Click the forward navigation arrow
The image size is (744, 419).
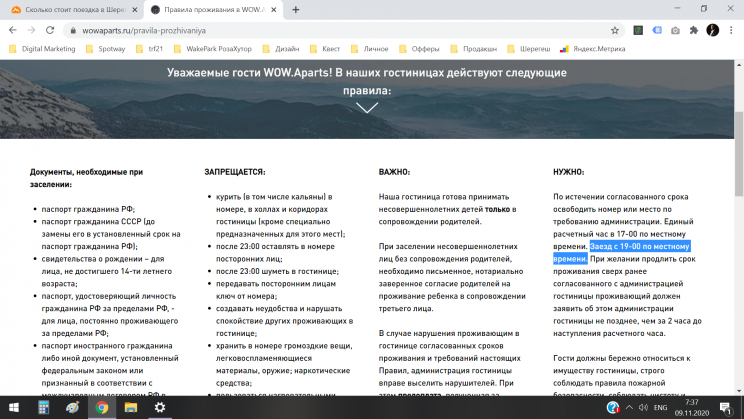(x=31, y=30)
